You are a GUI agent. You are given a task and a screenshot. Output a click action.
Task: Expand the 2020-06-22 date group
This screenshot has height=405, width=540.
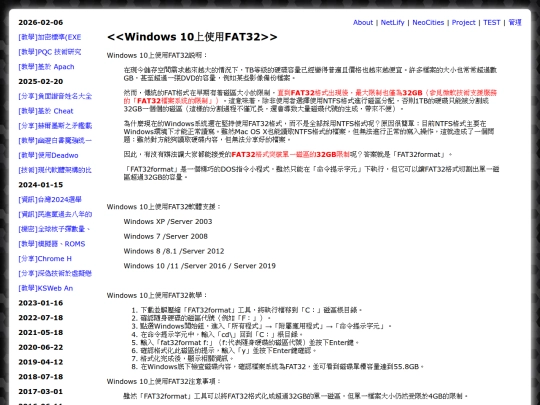[41, 347]
